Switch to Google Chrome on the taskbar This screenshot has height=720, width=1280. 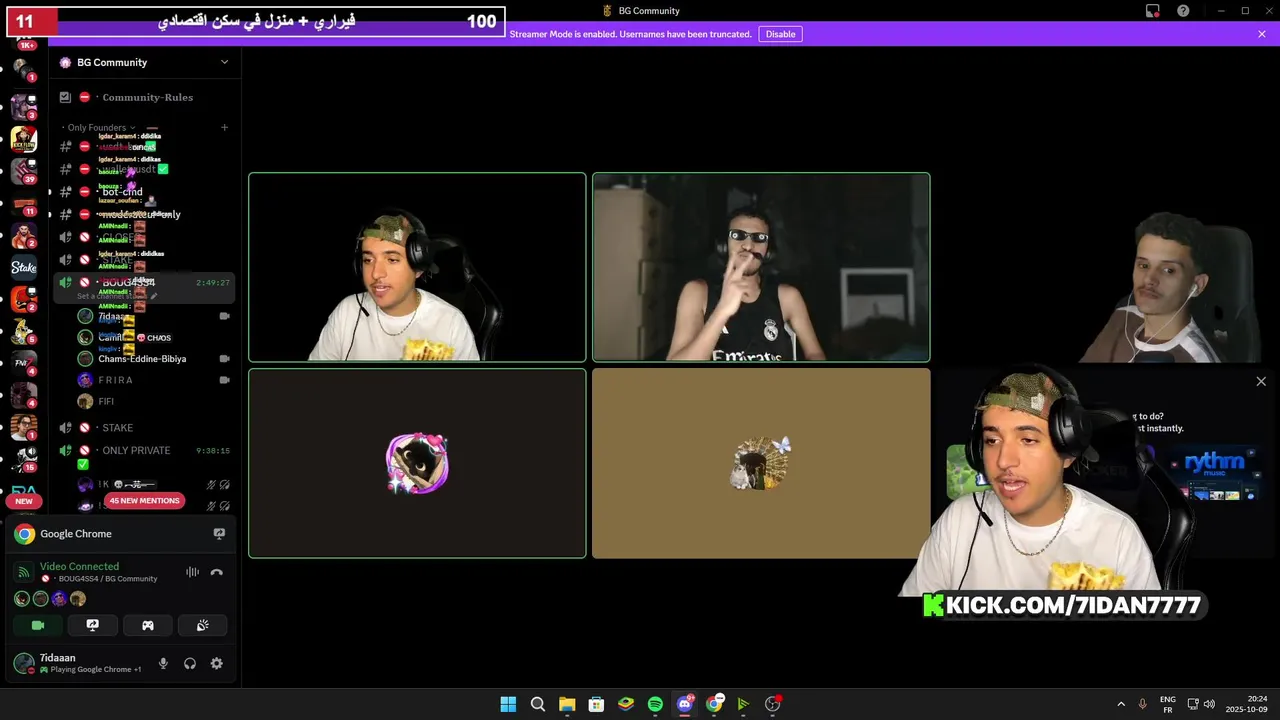[714, 704]
